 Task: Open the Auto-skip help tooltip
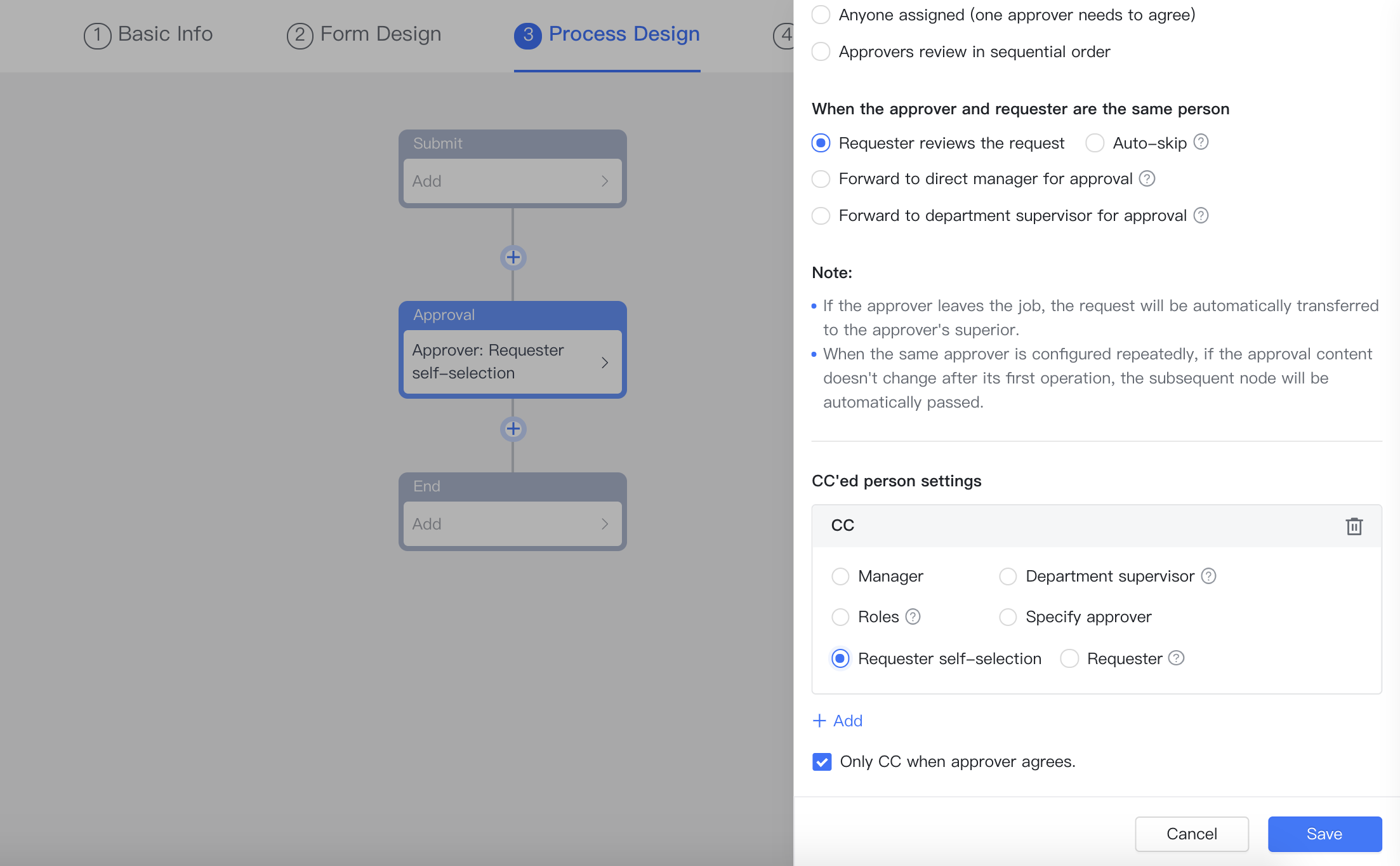[x=1201, y=142]
